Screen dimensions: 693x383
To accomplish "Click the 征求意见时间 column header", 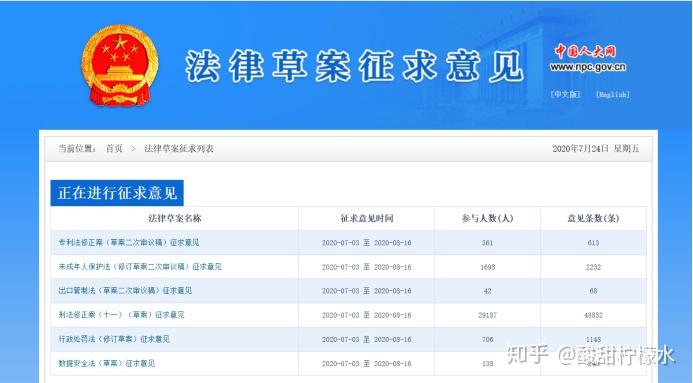I will point(367,218).
